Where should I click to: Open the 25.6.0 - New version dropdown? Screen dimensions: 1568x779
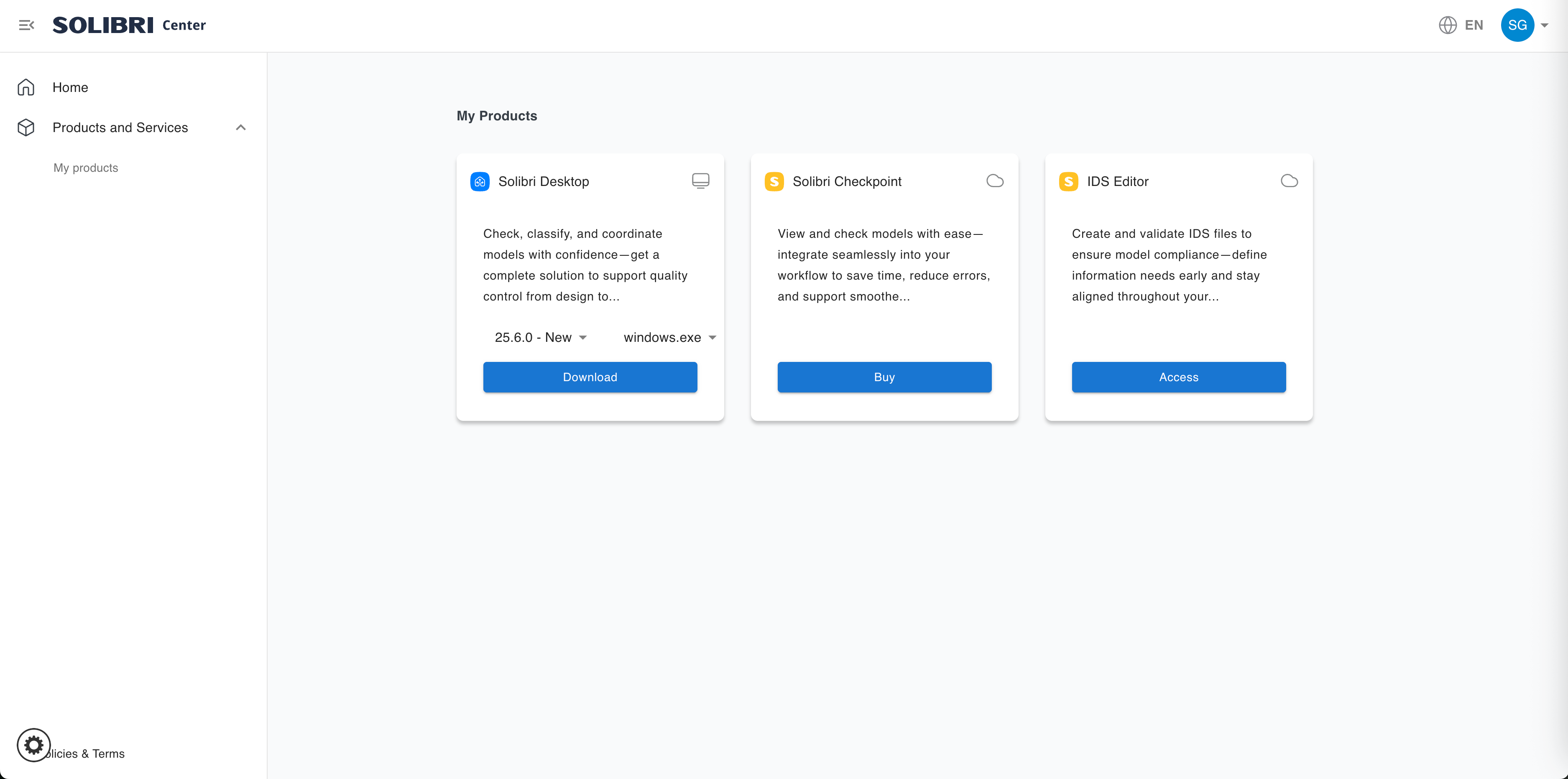(540, 337)
